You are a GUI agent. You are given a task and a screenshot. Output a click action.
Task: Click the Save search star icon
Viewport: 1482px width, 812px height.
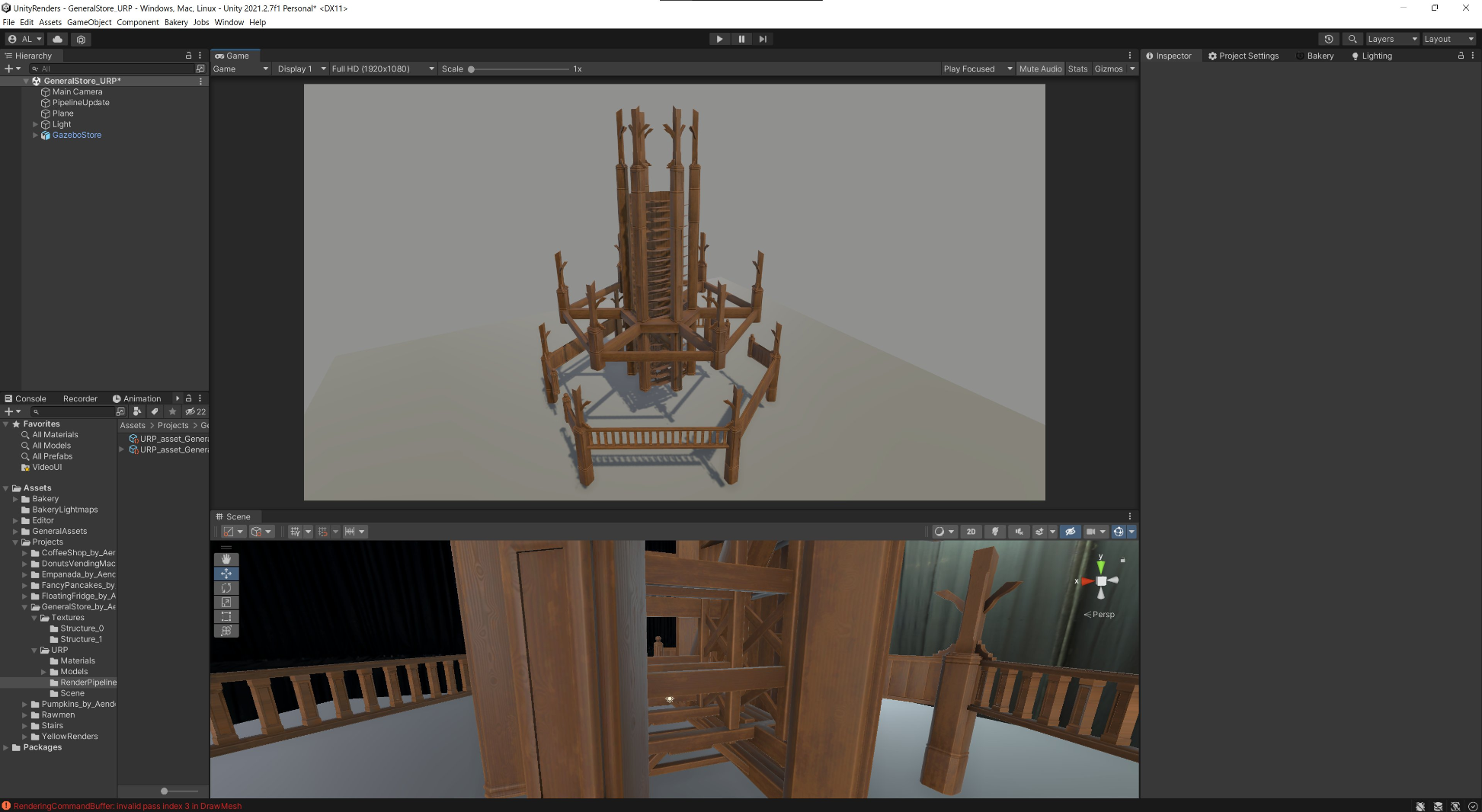click(x=172, y=411)
